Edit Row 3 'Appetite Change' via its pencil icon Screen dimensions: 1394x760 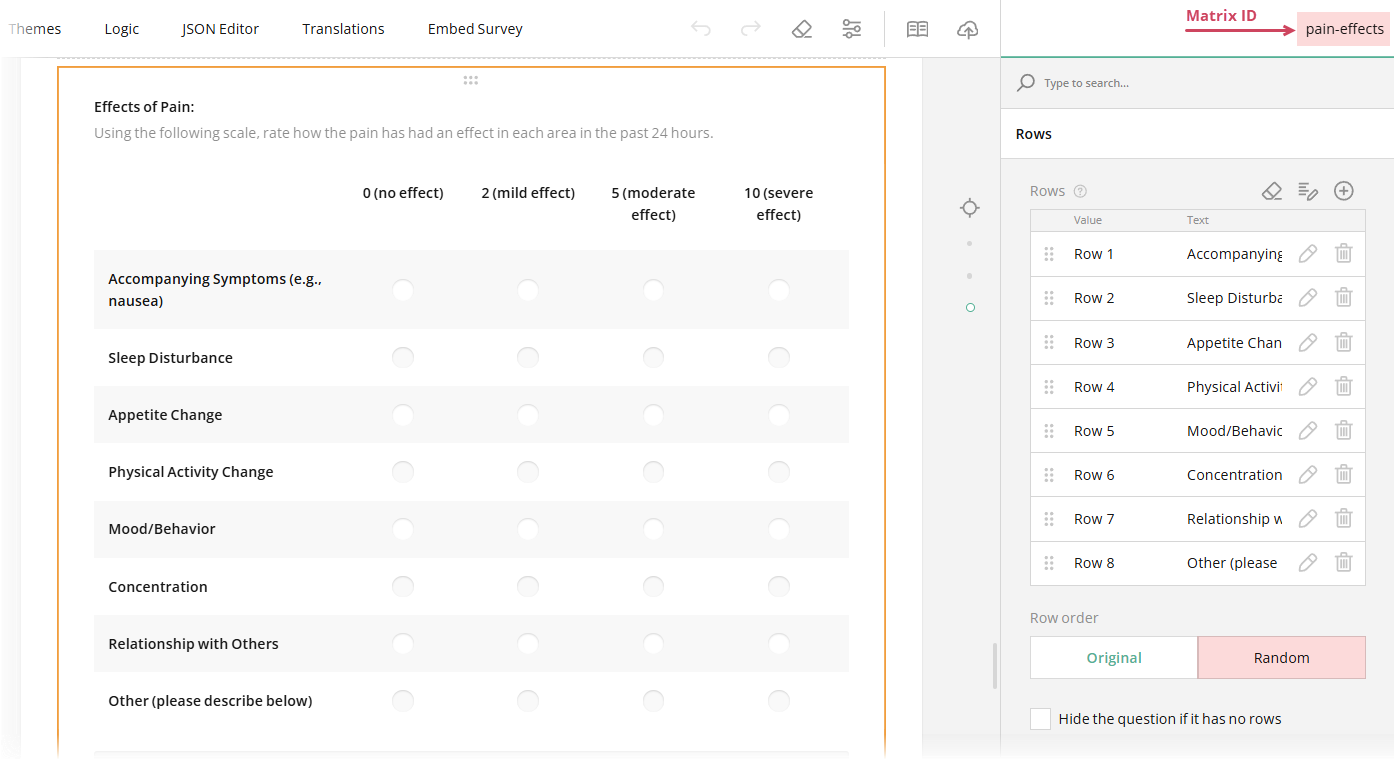[1308, 342]
